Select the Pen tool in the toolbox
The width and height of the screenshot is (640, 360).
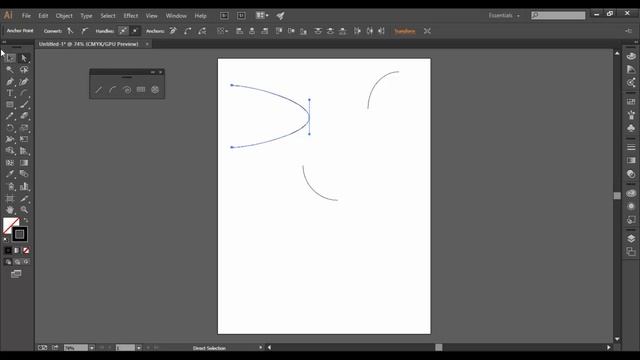(10, 82)
